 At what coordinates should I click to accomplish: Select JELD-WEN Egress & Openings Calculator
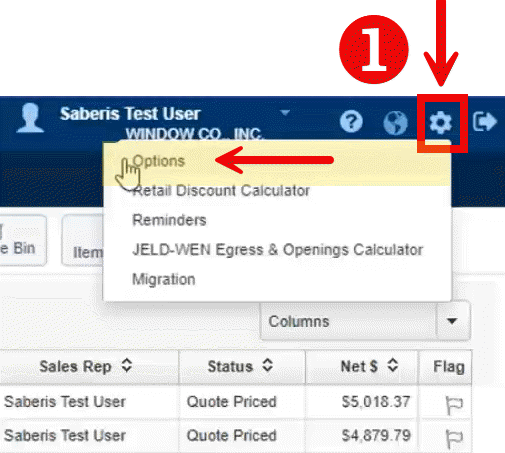277,250
